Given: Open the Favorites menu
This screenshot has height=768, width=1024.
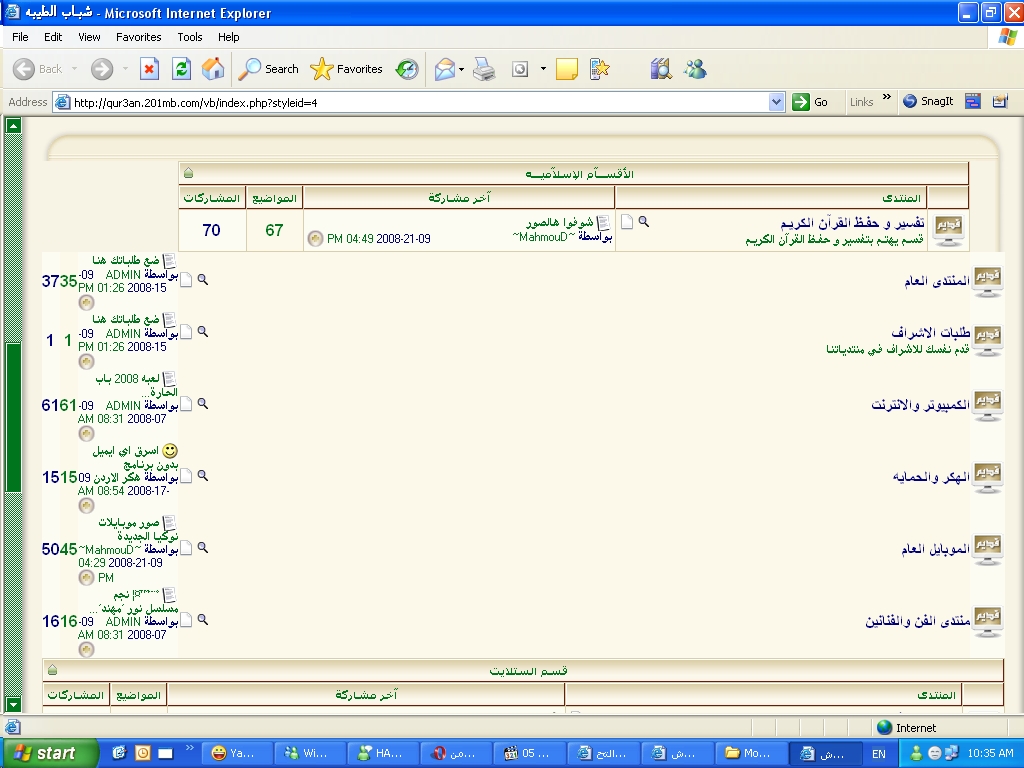Looking at the screenshot, I should (x=138, y=37).
